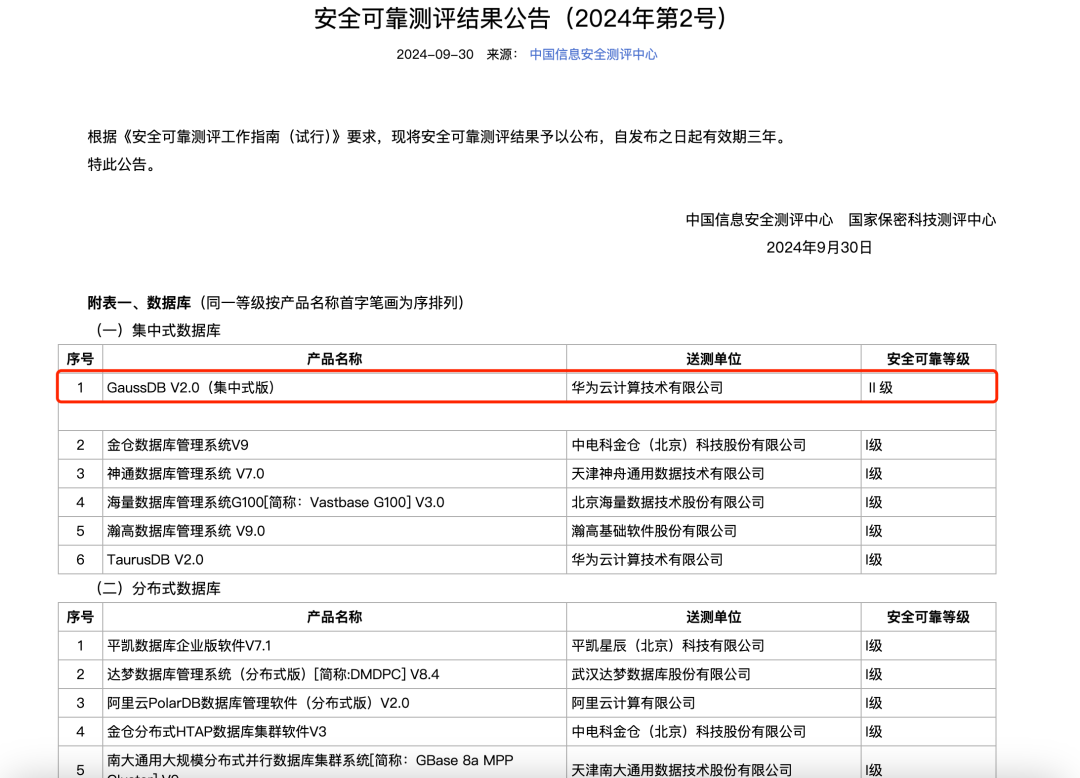1080x778 pixels.
Task: Select the 海量数据库管理系统G100 Vastbase cell
Action: pyautogui.click(x=335, y=503)
